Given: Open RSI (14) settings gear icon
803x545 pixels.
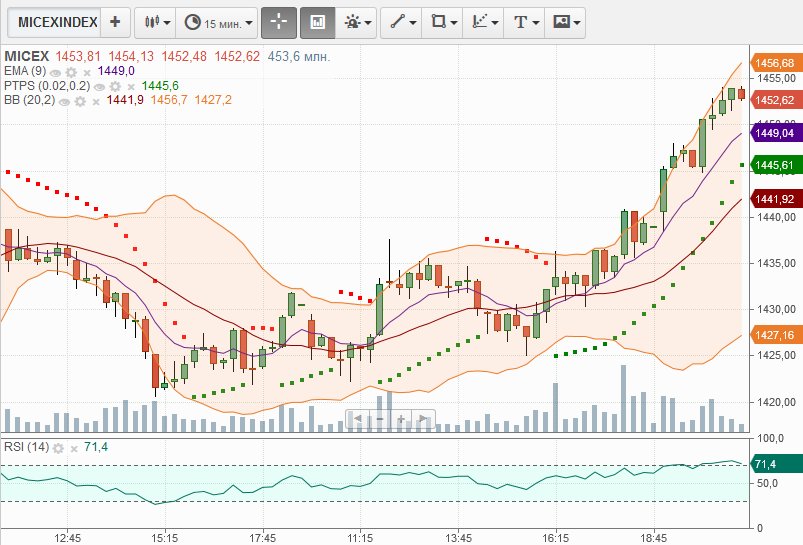Looking at the screenshot, I should tap(60, 448).
